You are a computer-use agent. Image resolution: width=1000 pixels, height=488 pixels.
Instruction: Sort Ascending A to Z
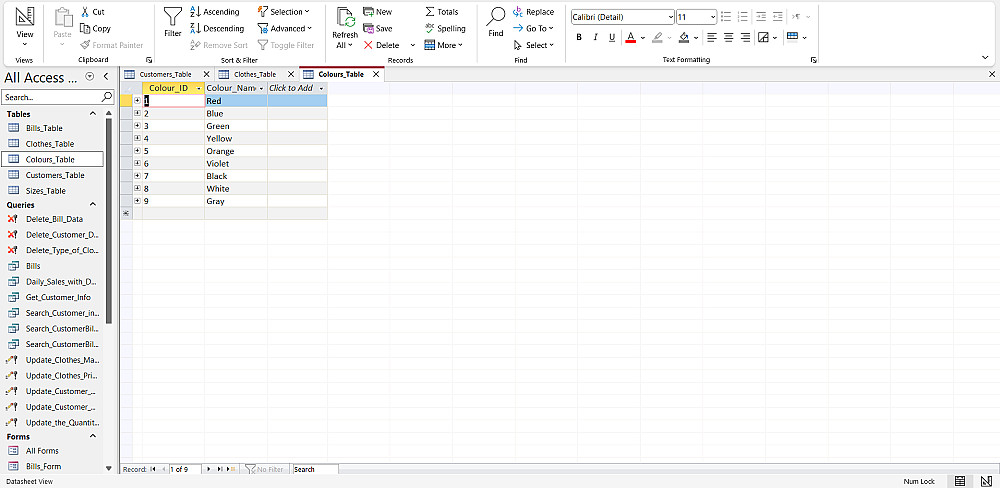tap(215, 12)
